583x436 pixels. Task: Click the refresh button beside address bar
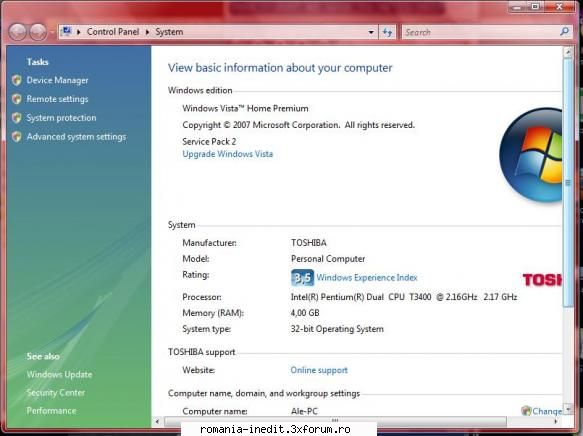click(x=387, y=32)
